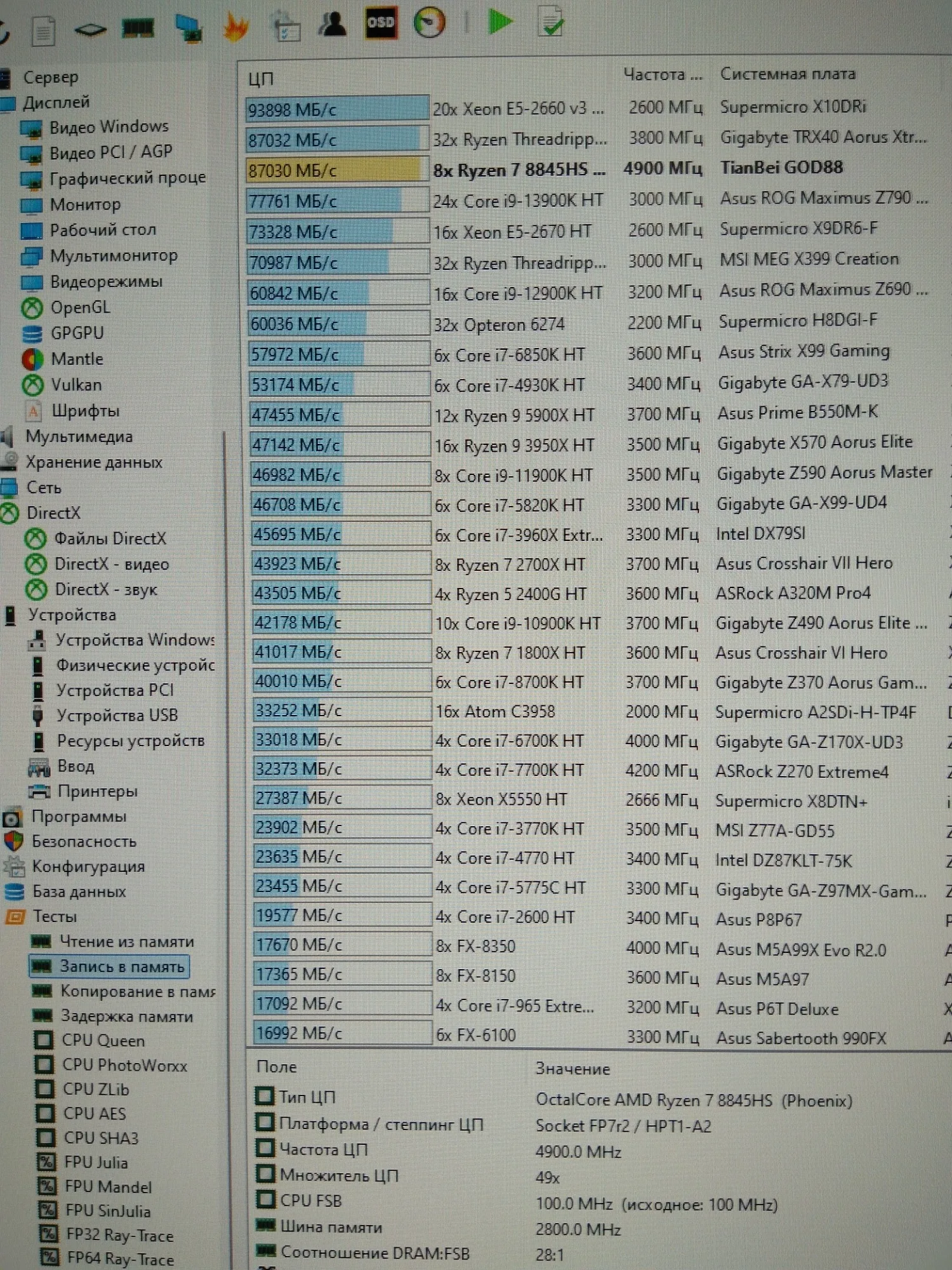Open CPU PhotoWorxx benchmark
Image resolution: width=952 pixels, height=1270 pixels.
[x=124, y=1066]
